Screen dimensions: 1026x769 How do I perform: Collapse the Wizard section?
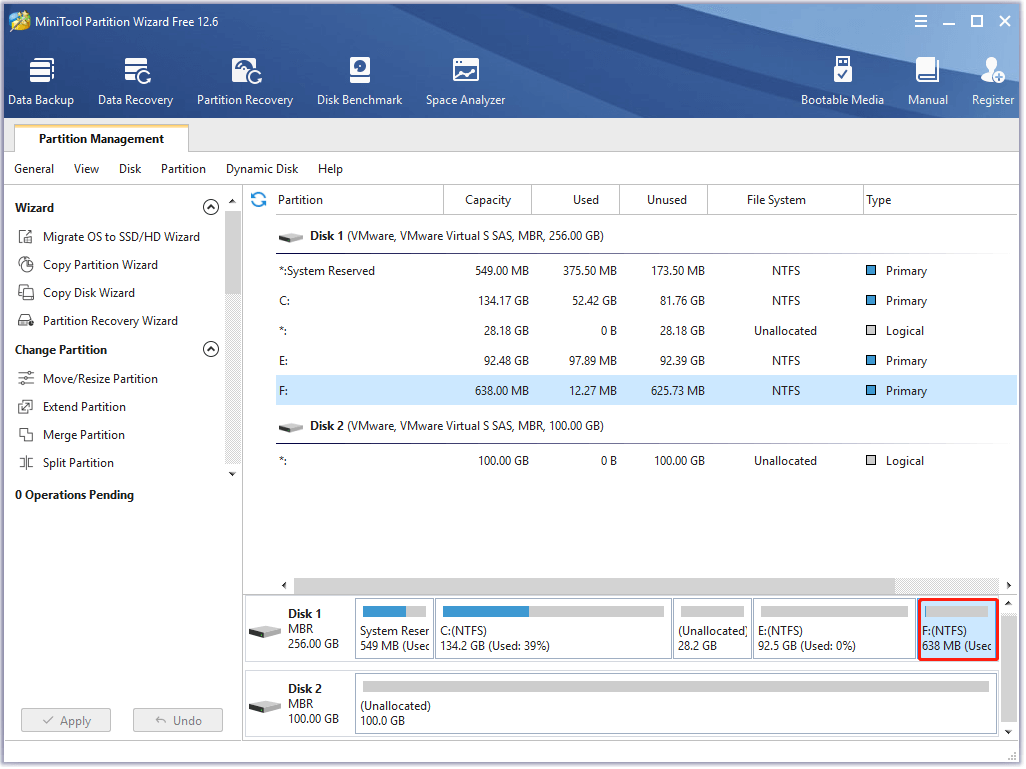(211, 207)
